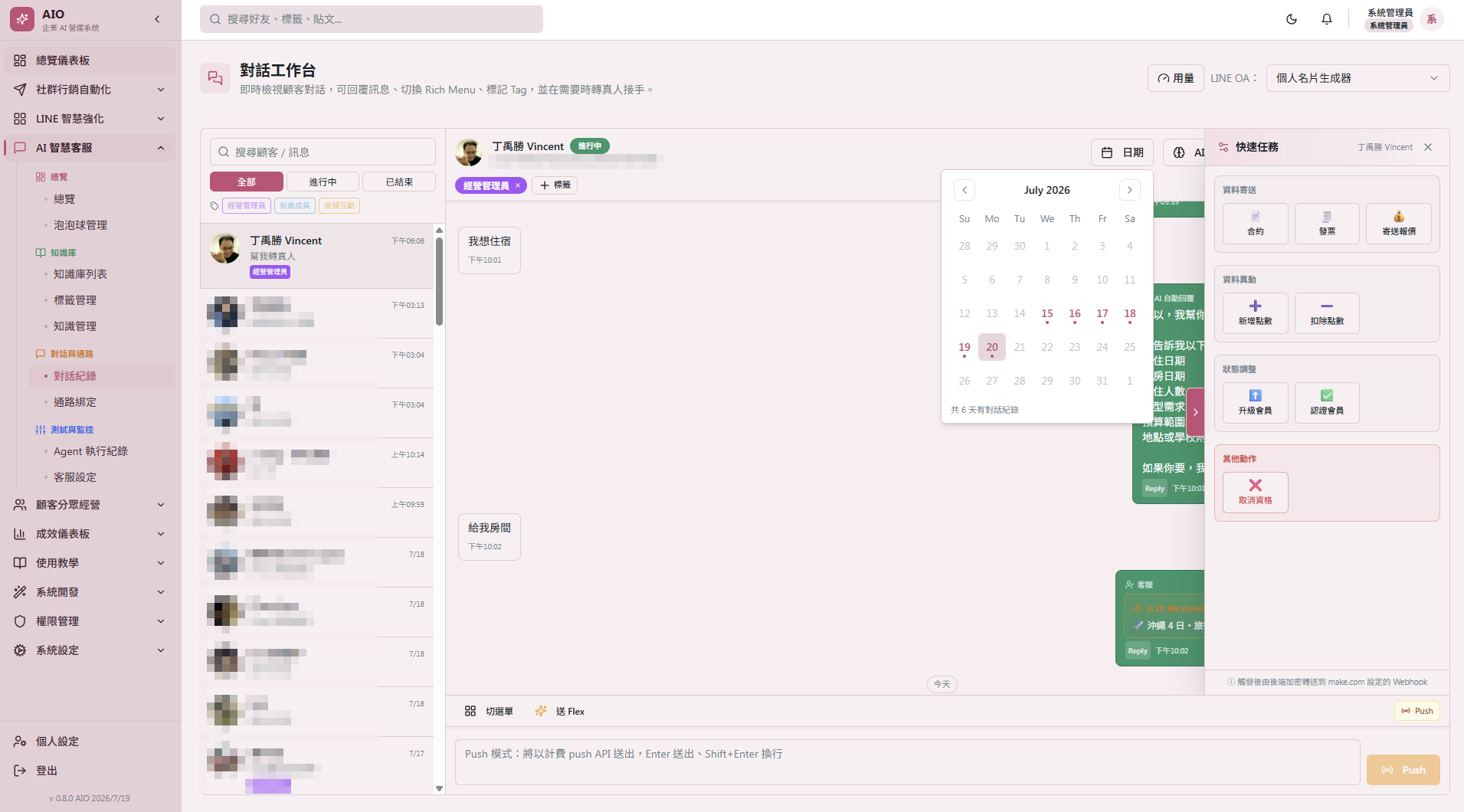Remove the 經營管理員 tag from conversation
This screenshot has width=1464, height=812.
point(518,185)
